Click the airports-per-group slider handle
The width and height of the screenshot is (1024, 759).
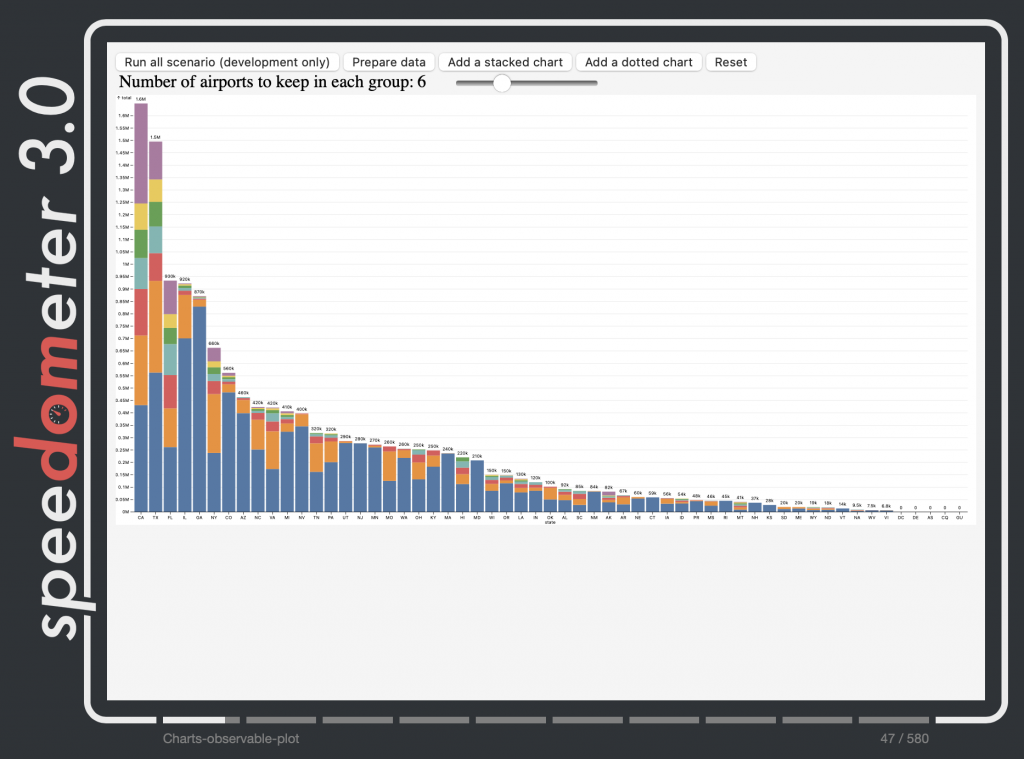(502, 83)
